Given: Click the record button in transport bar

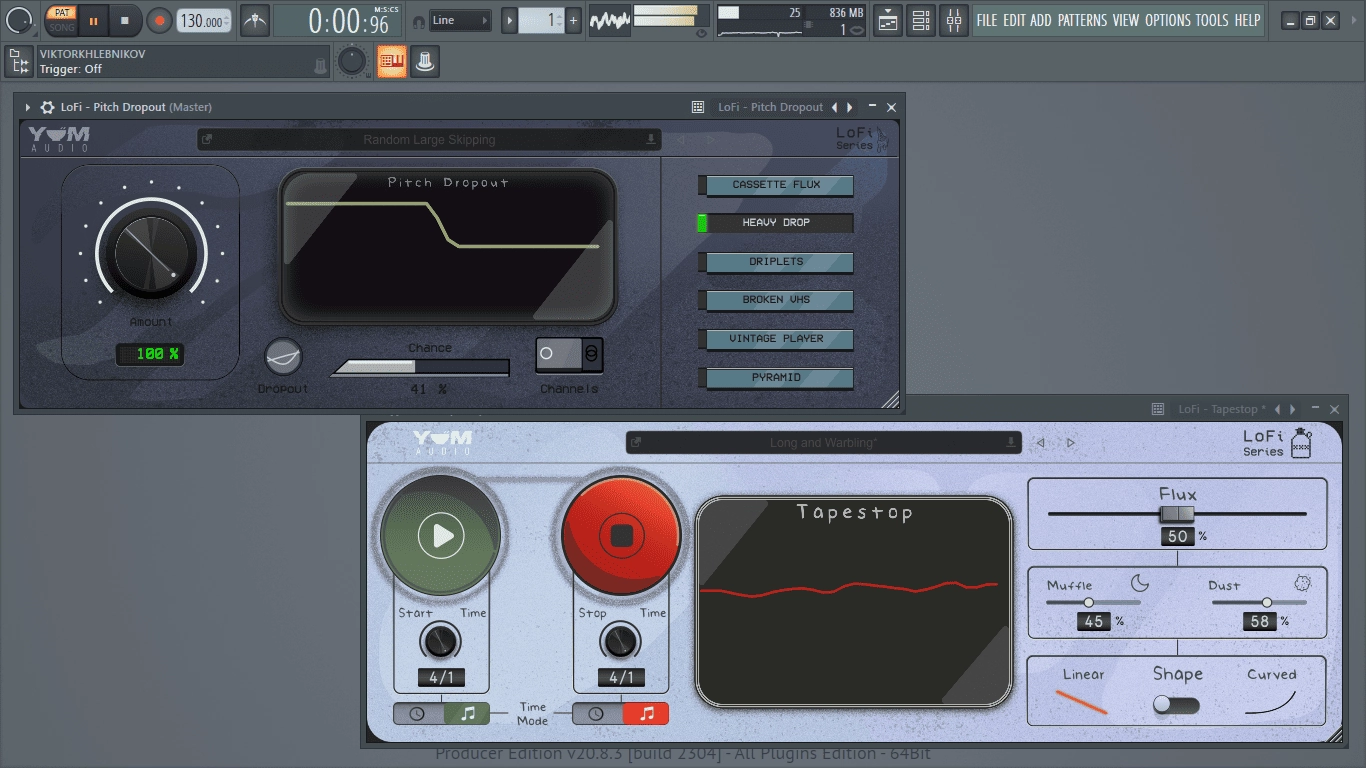Looking at the screenshot, I should tap(159, 20).
